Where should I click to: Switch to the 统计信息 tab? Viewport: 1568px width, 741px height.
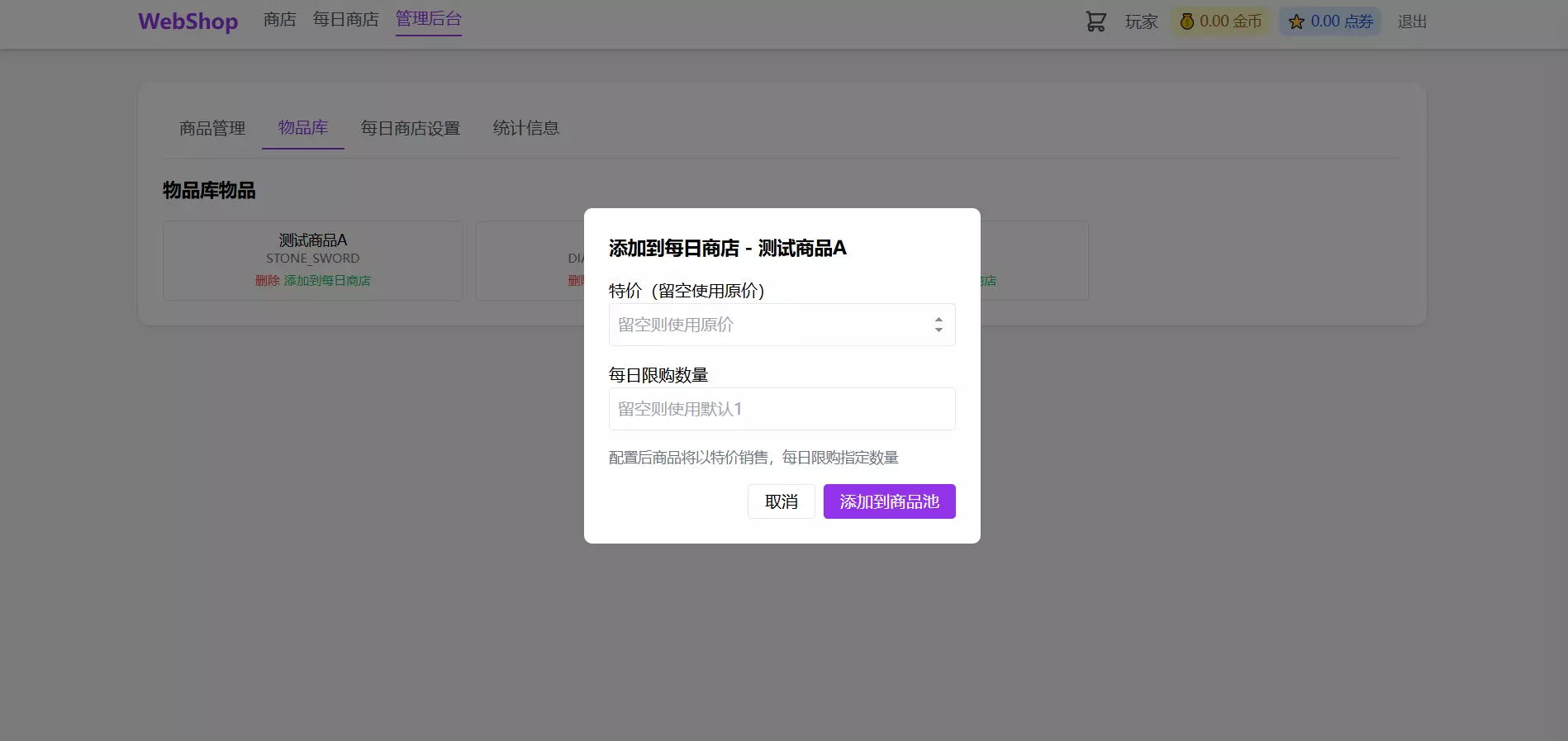[x=526, y=128]
